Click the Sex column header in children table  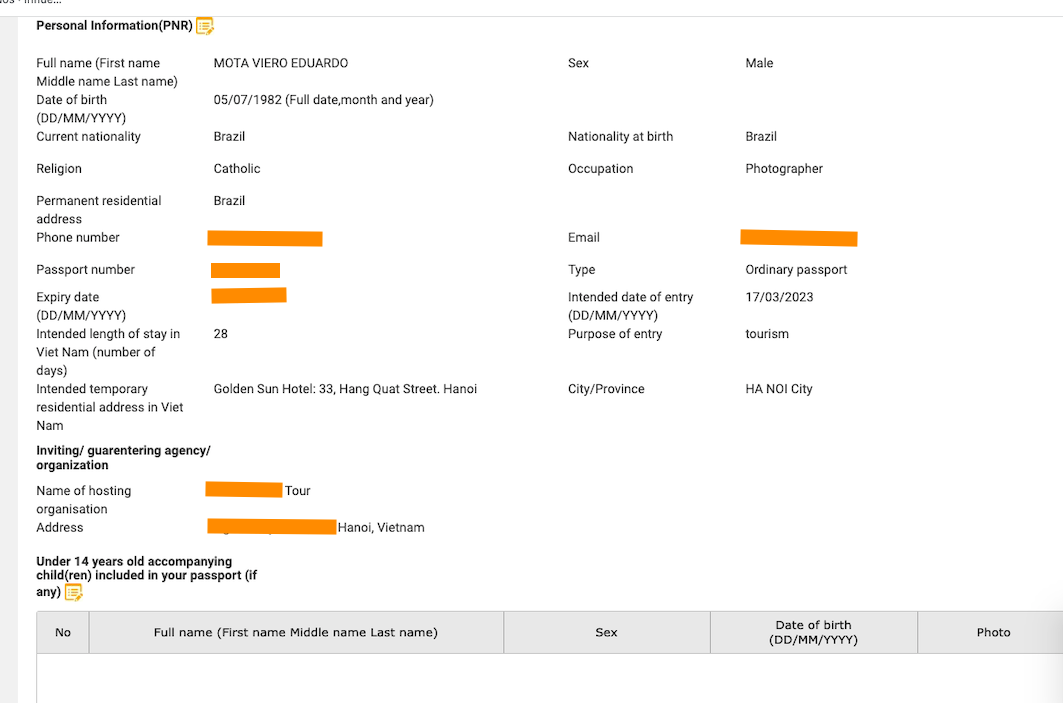(x=607, y=632)
